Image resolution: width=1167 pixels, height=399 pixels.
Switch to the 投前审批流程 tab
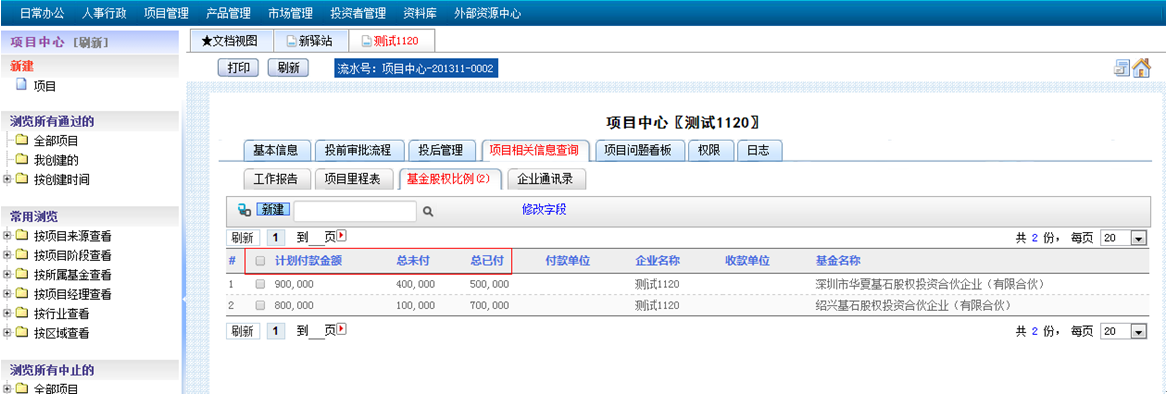pyautogui.click(x=358, y=150)
